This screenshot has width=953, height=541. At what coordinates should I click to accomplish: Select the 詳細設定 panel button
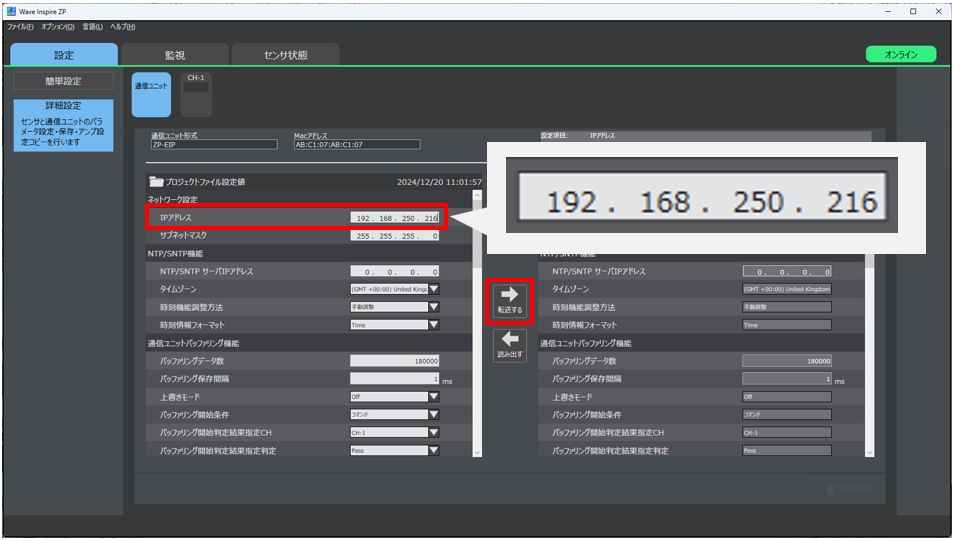63,124
